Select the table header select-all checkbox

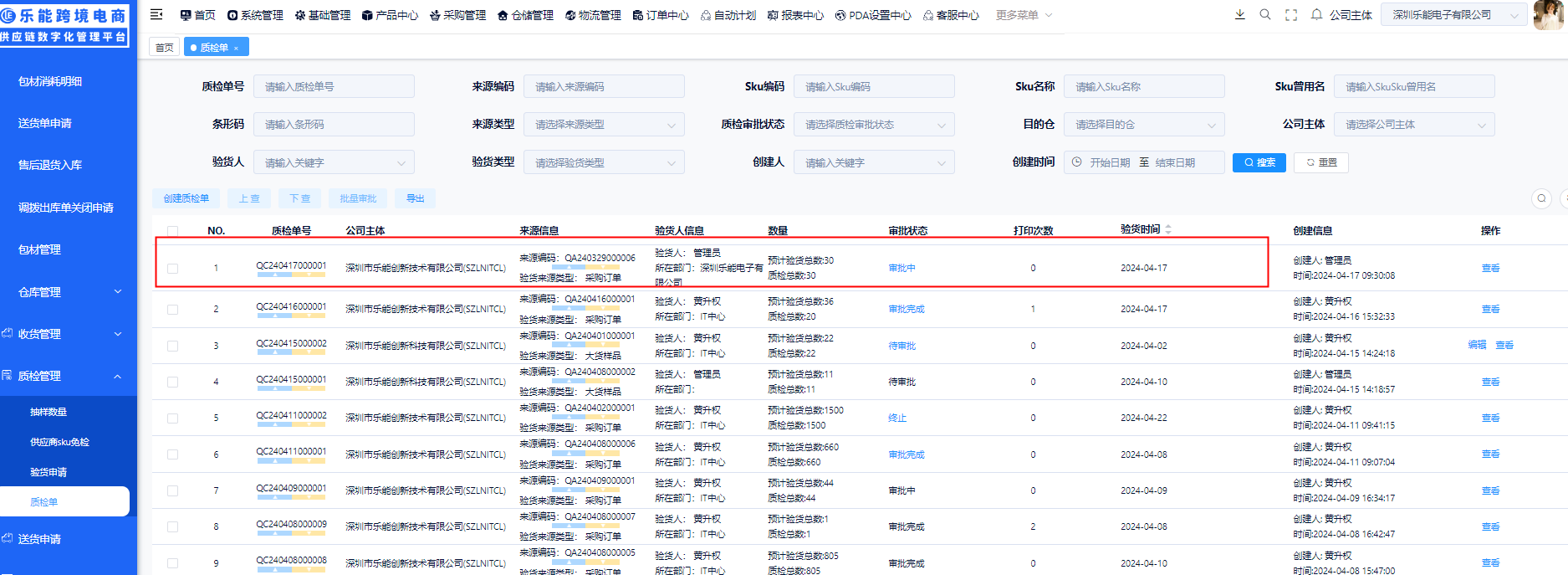click(172, 231)
